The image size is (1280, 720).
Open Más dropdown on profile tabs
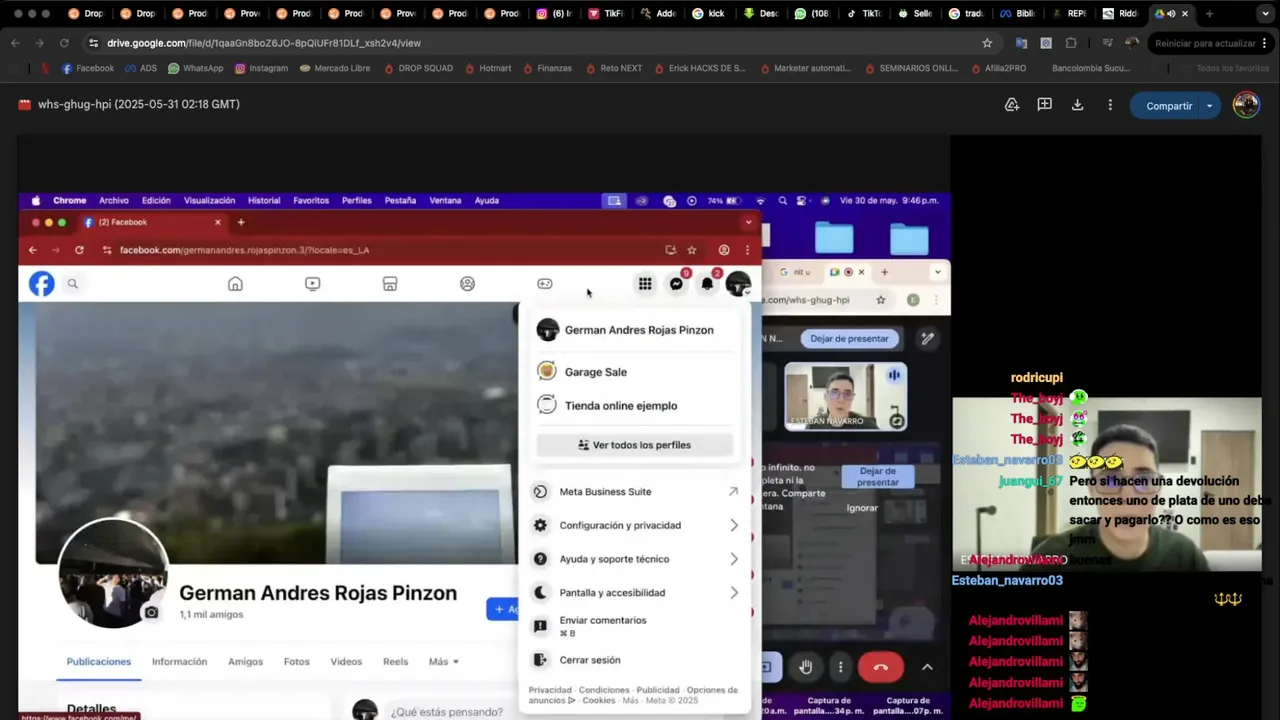[443, 662]
